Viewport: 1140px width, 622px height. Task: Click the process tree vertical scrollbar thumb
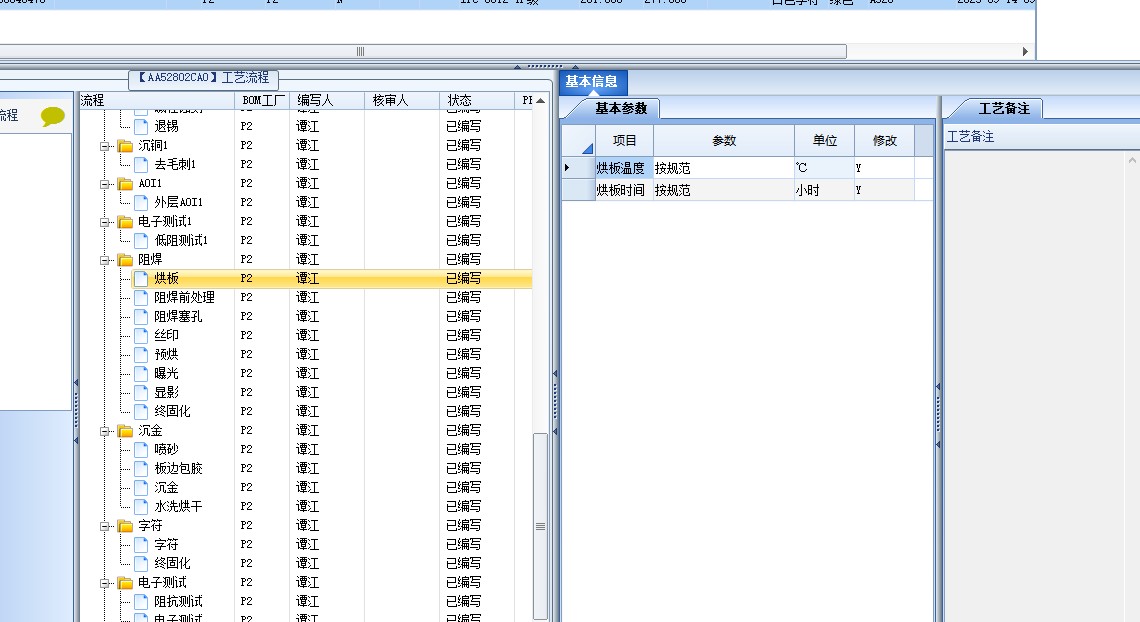[540, 525]
